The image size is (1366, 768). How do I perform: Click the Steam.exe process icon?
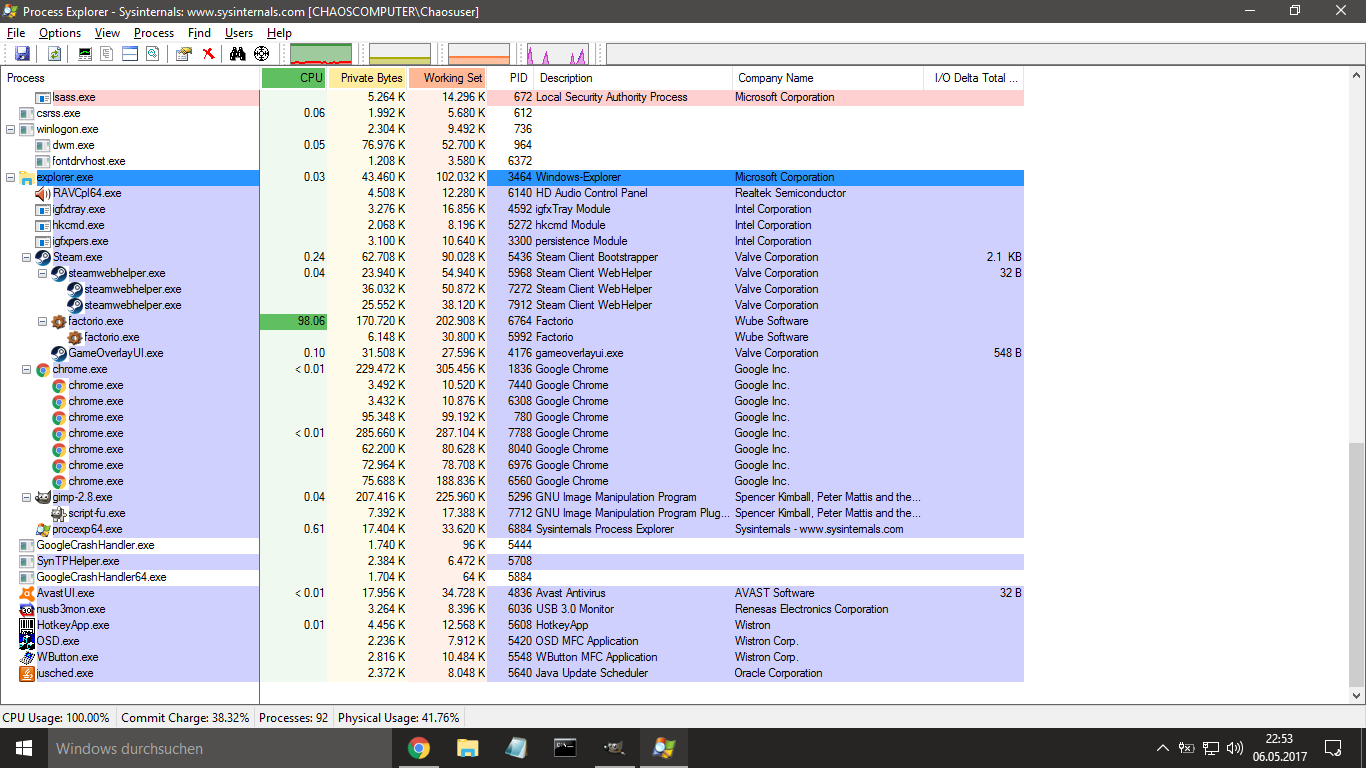pyautogui.click(x=43, y=257)
